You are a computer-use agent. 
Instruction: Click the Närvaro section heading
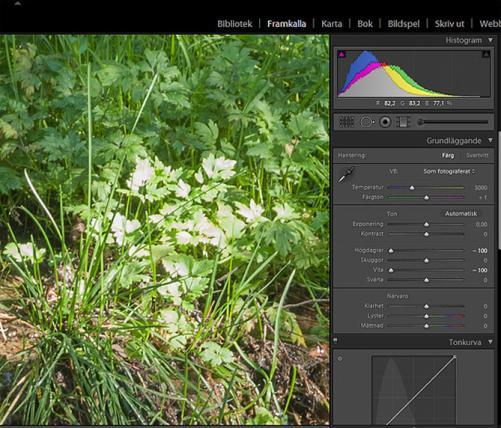pyautogui.click(x=397, y=296)
